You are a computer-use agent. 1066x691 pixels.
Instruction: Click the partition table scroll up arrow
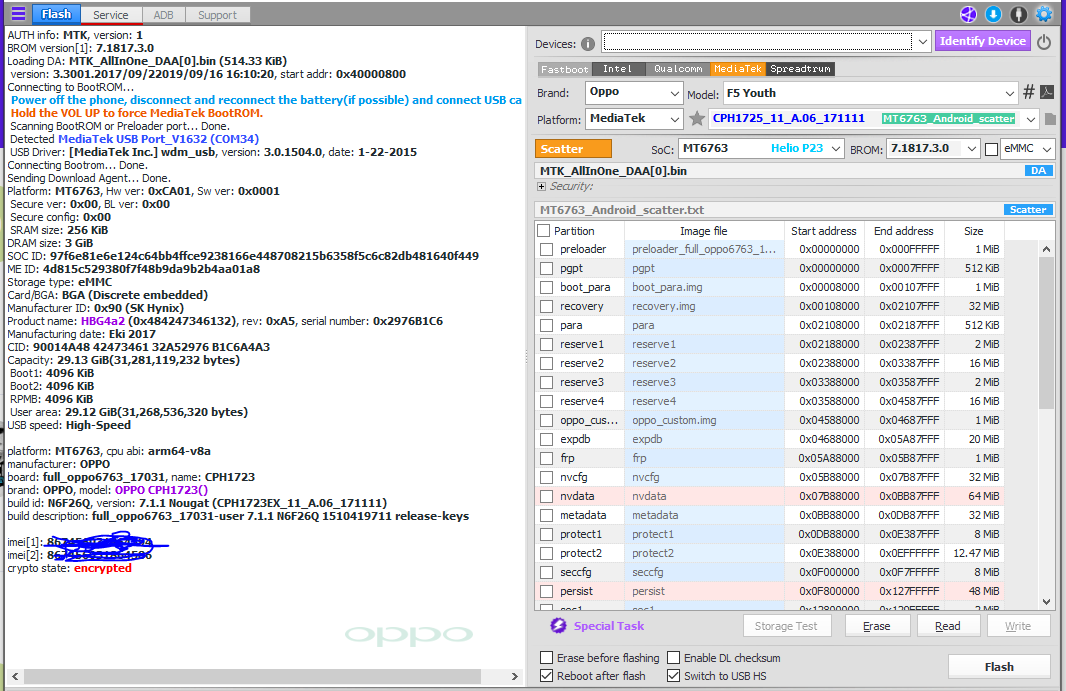[x=1046, y=250]
